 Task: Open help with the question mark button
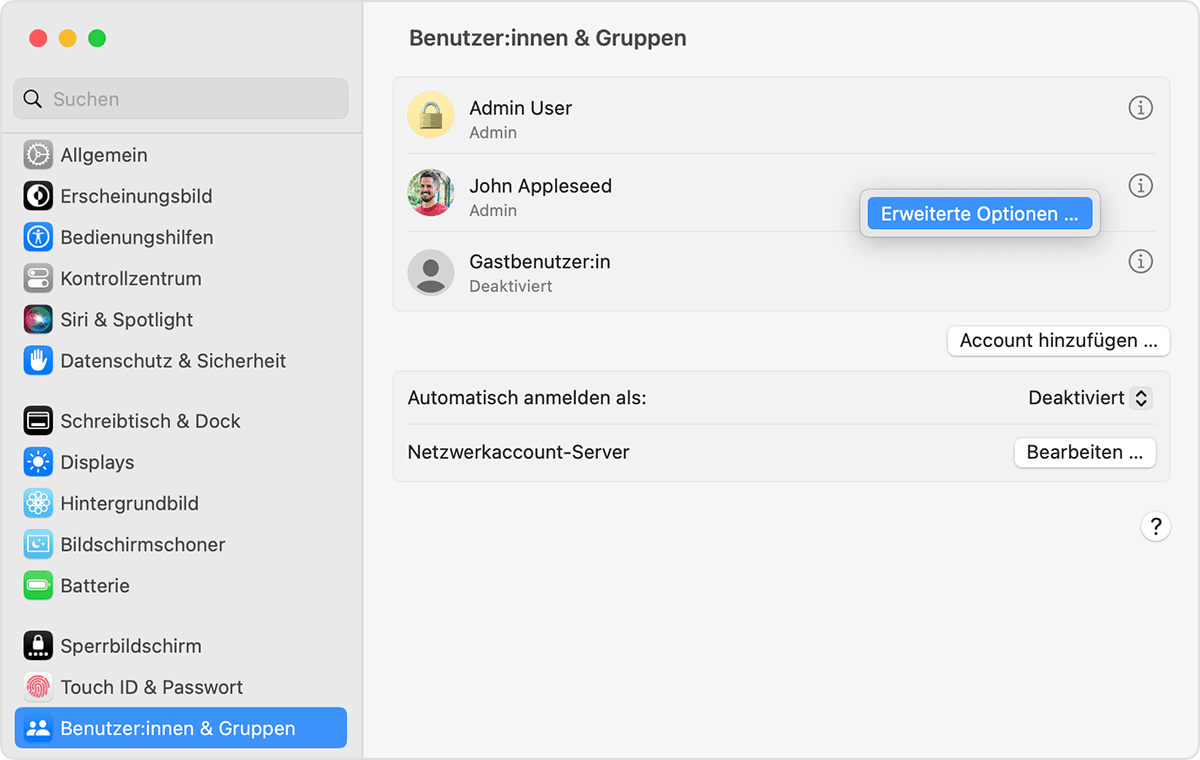[x=1155, y=526]
